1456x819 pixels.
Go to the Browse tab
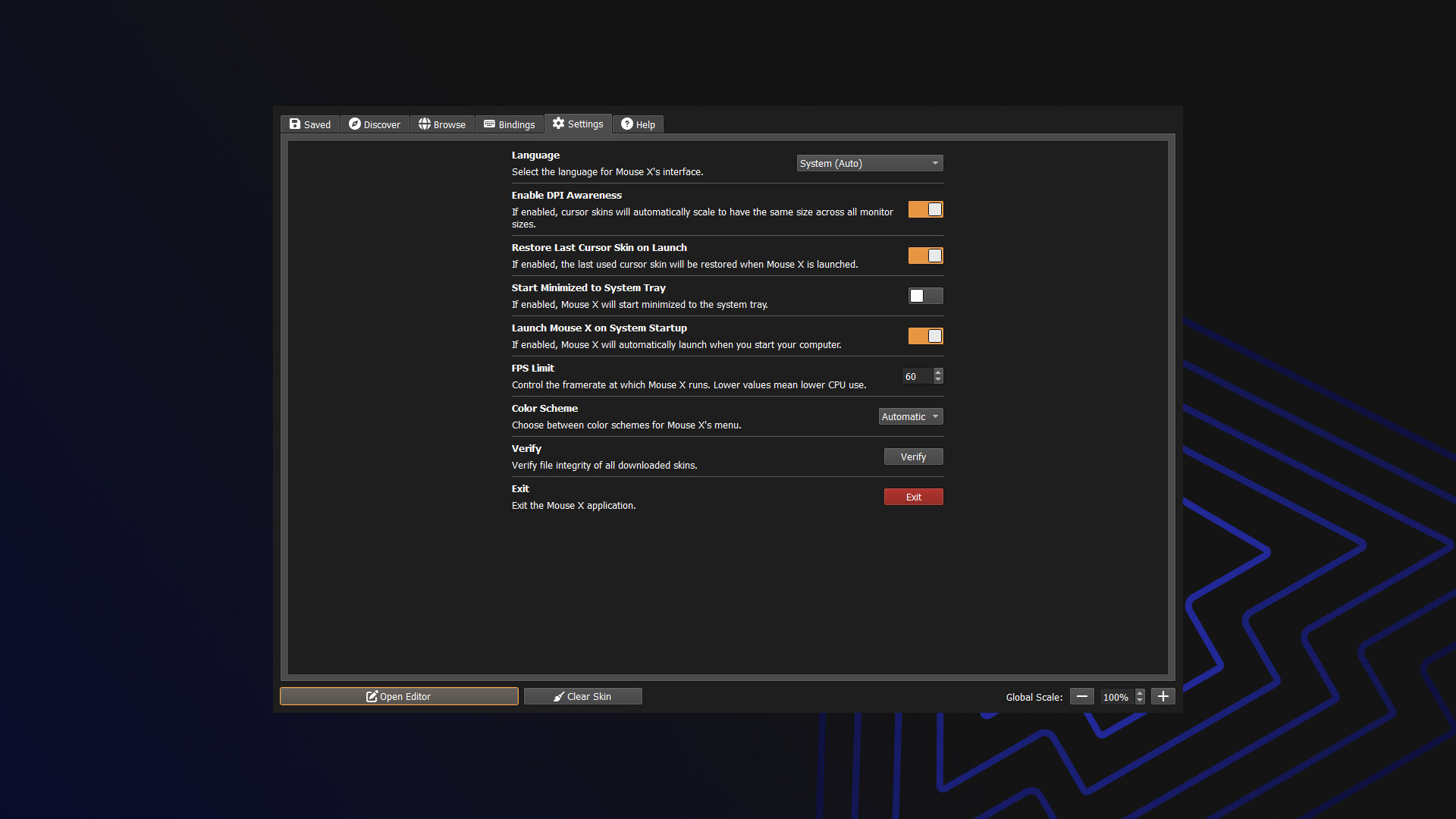coord(442,124)
